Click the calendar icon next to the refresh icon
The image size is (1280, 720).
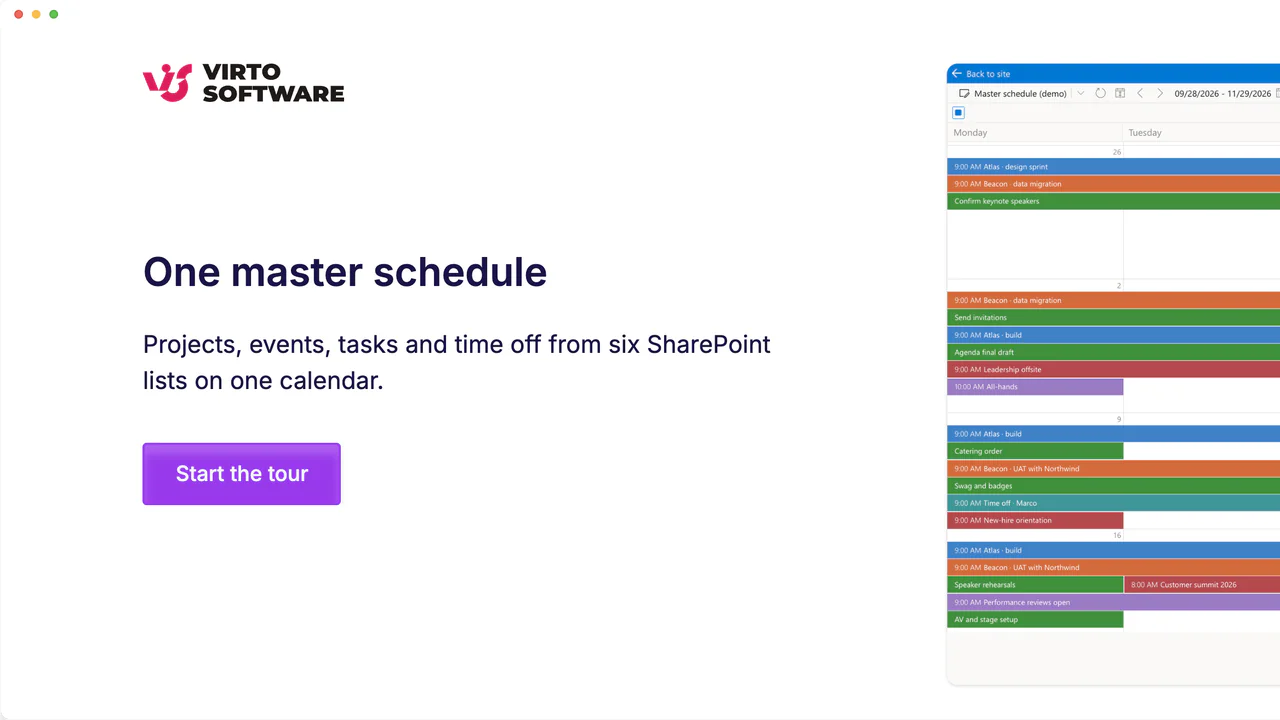(x=1120, y=93)
